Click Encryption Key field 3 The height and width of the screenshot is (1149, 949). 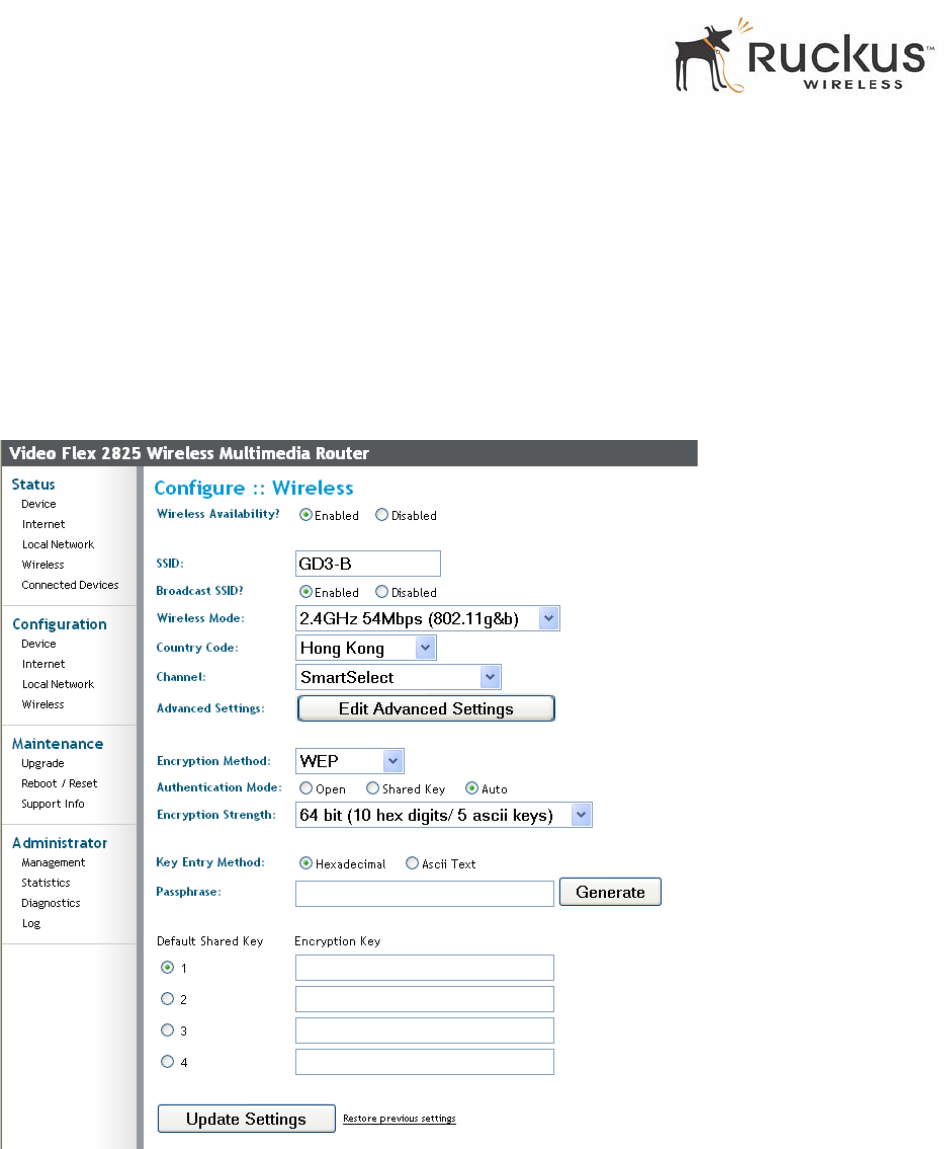click(424, 1030)
